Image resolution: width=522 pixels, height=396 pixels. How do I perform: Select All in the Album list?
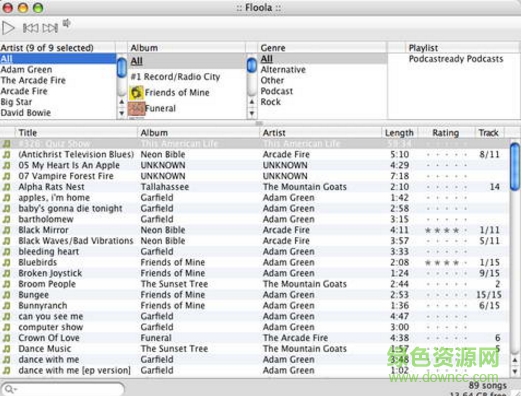tap(187, 61)
